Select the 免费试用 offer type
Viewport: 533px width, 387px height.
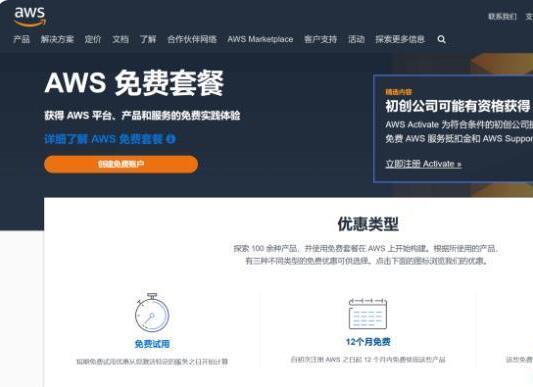152,344
